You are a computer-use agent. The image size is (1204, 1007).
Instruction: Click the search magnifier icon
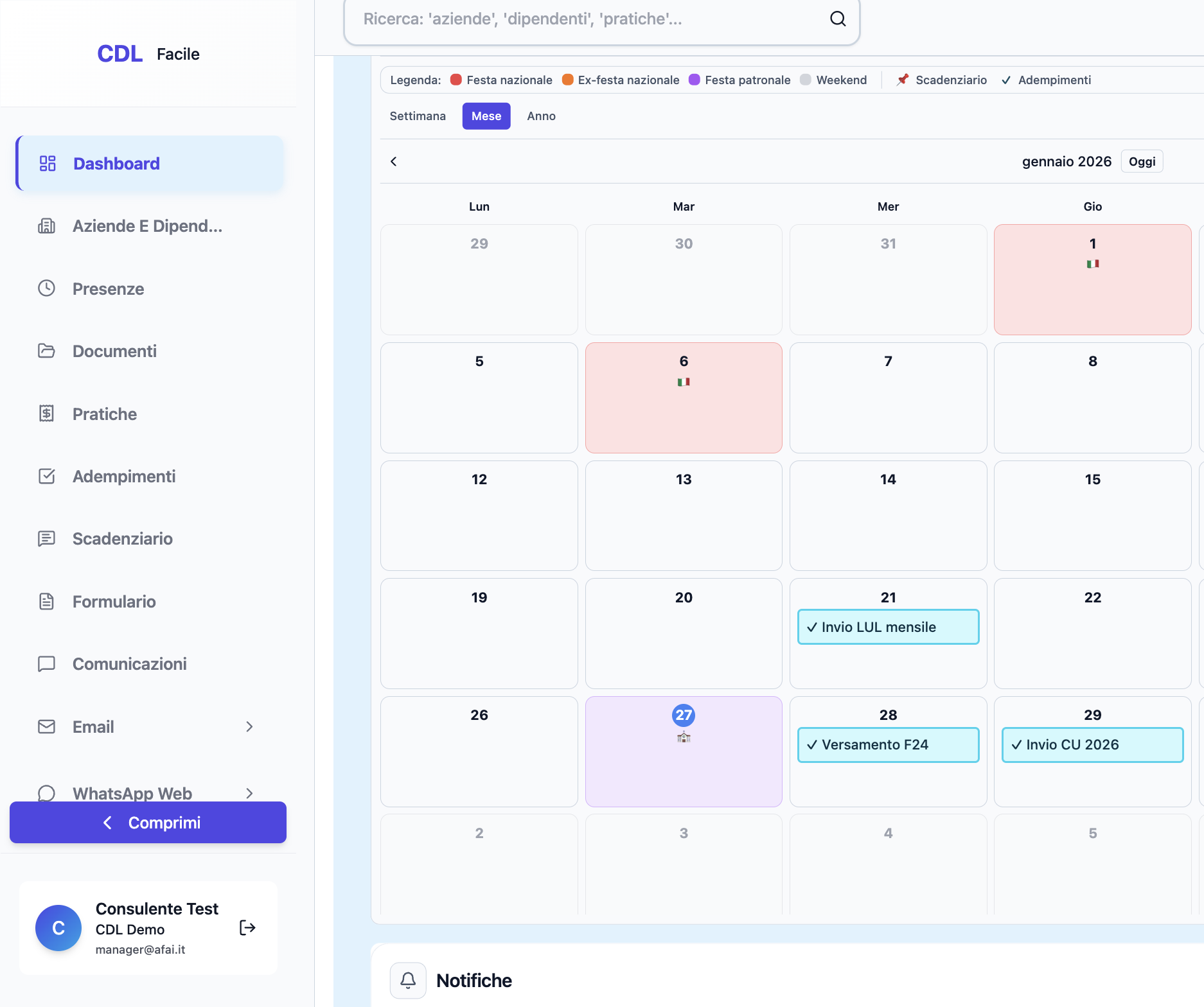[x=837, y=19]
